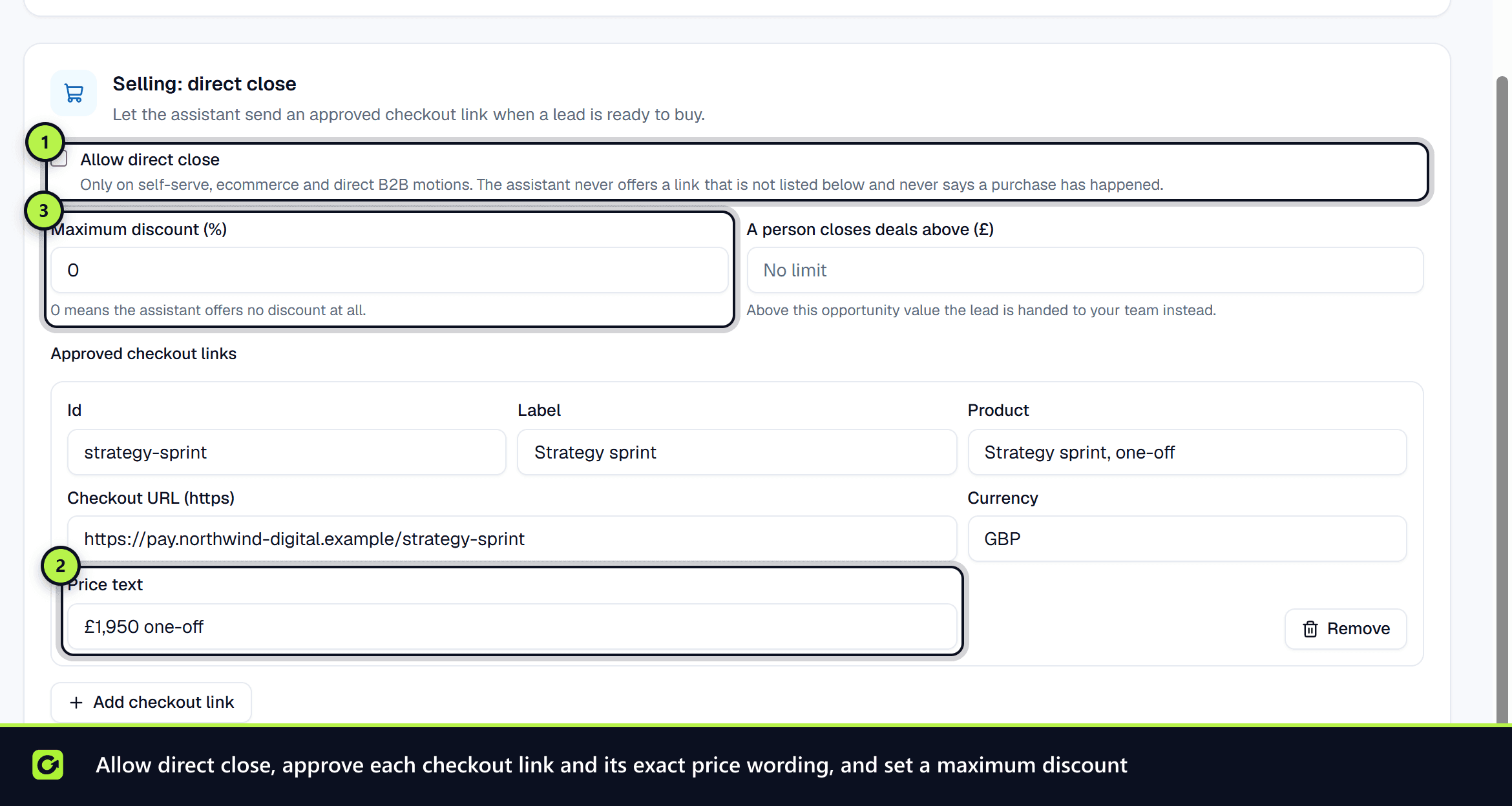
Task: Click the "Maximum discount (%)" label
Action: (139, 229)
